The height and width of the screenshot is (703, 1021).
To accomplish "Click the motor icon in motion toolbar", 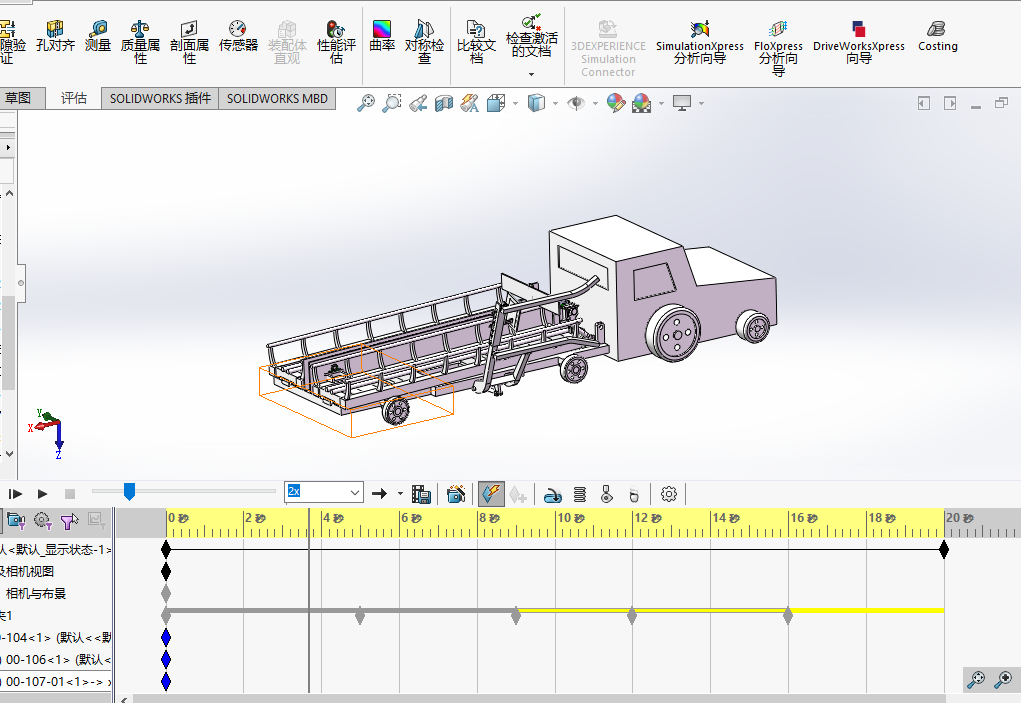I will 553,494.
